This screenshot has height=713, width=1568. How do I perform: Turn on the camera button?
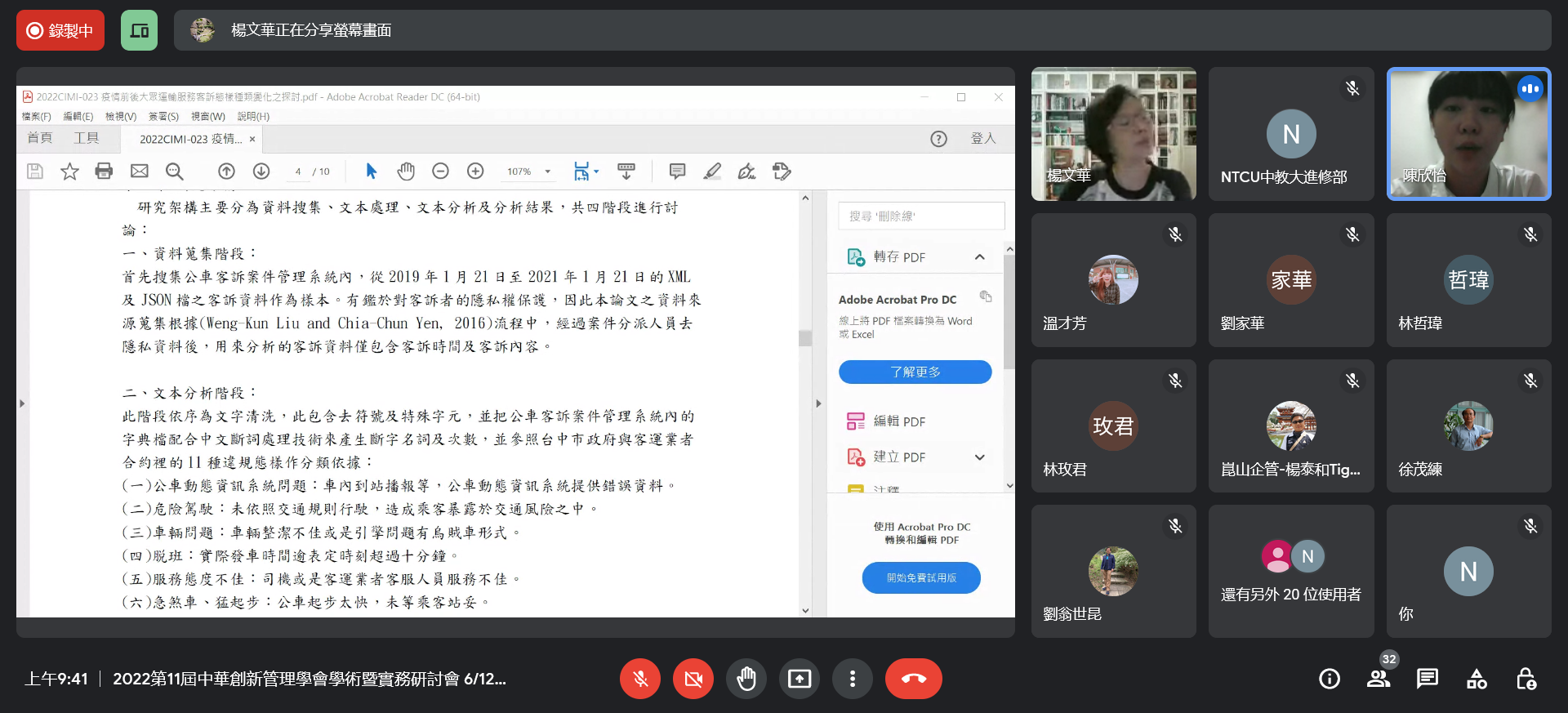click(693, 679)
